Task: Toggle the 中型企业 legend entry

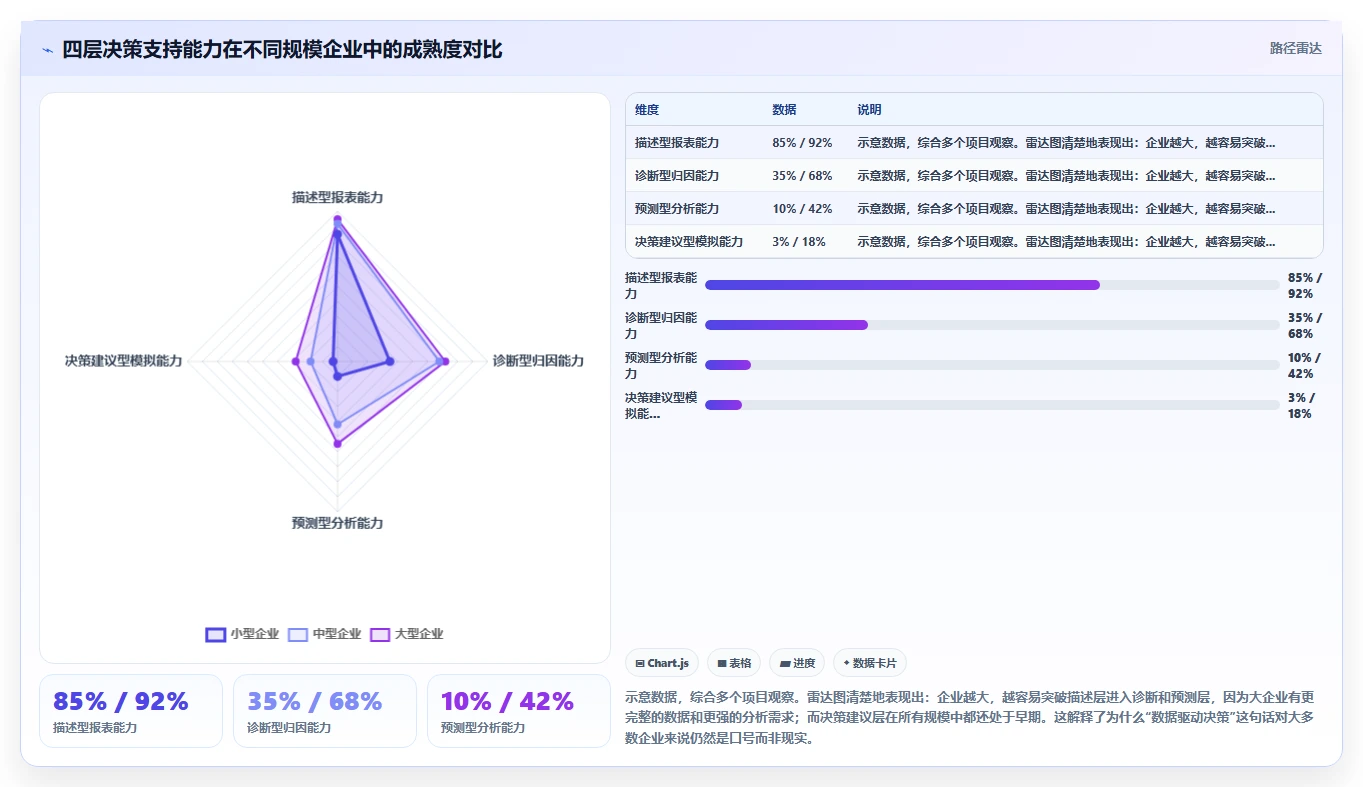Action: (324, 634)
